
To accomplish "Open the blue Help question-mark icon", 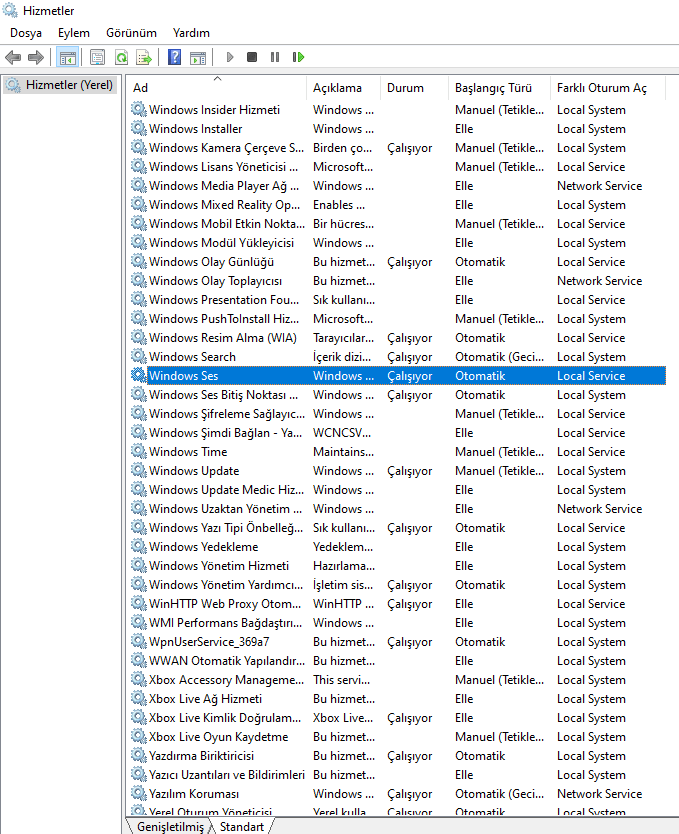I will [174, 57].
